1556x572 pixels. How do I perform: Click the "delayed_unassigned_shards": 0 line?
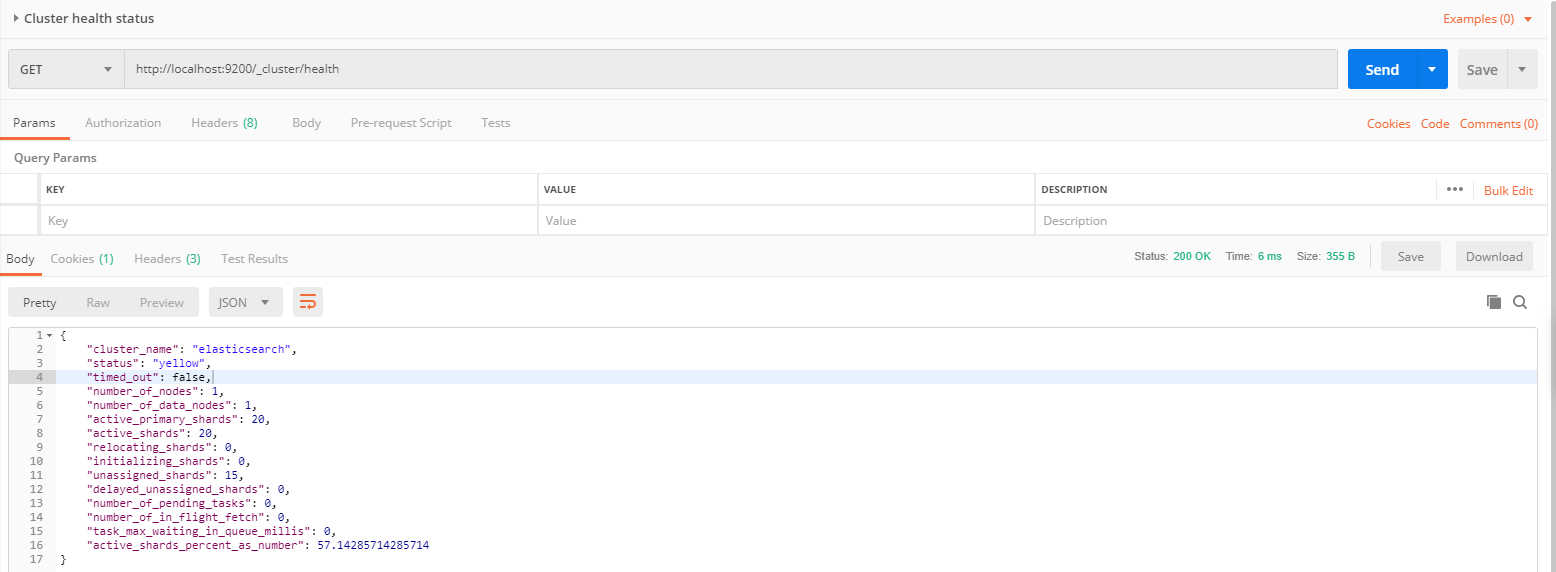point(188,489)
